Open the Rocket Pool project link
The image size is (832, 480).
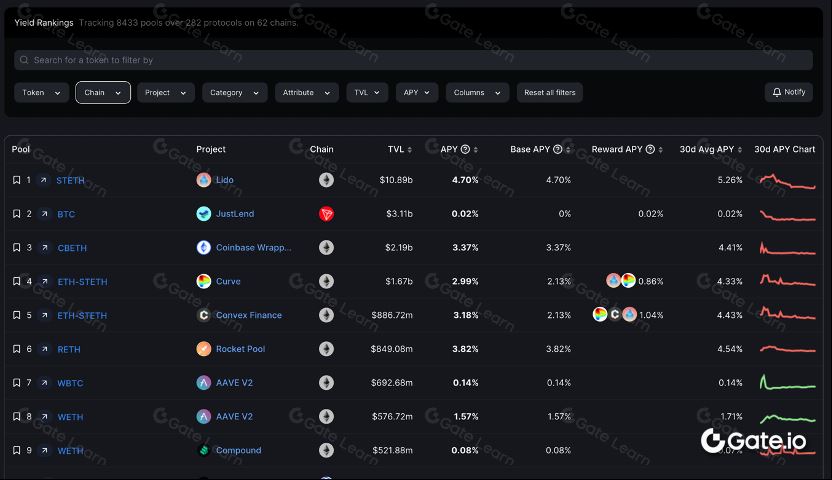coord(240,348)
